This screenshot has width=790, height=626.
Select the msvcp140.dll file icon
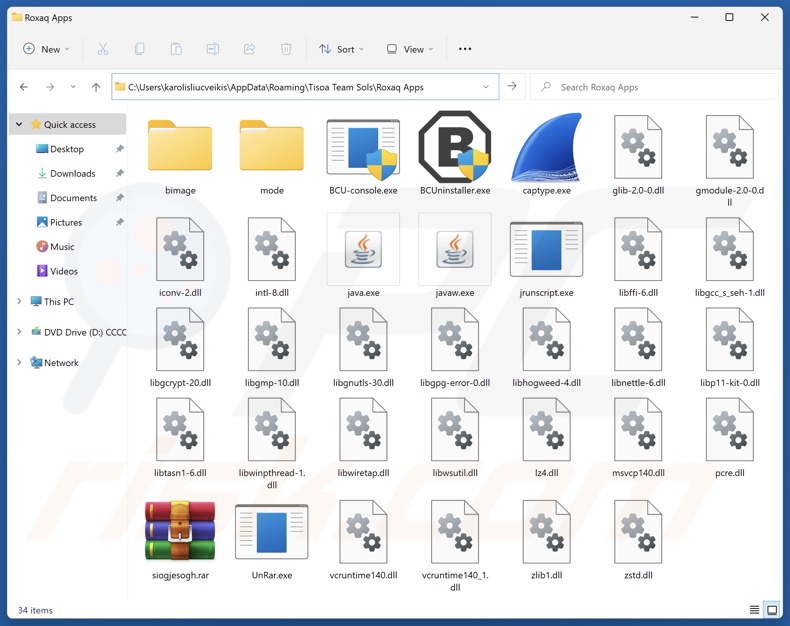(638, 429)
